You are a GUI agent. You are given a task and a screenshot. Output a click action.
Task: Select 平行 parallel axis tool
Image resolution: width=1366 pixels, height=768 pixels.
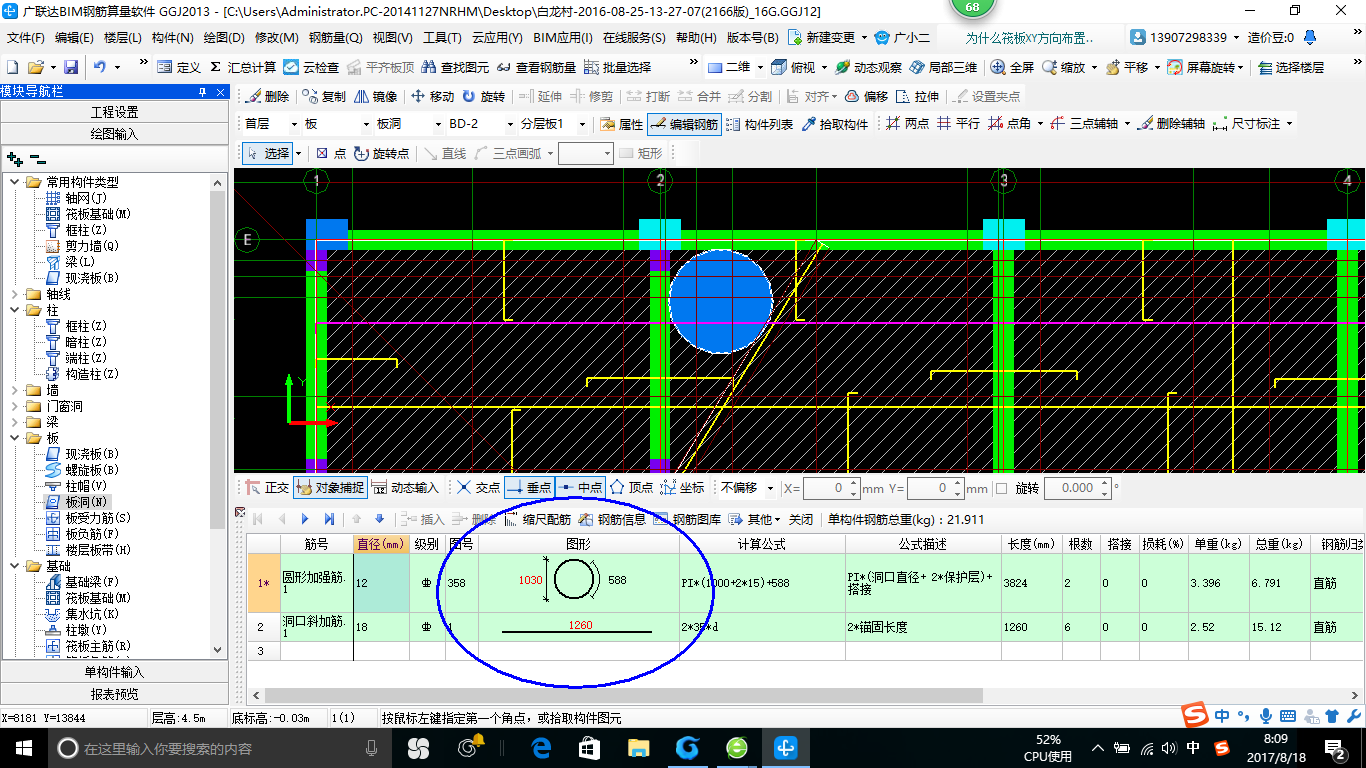[958, 124]
